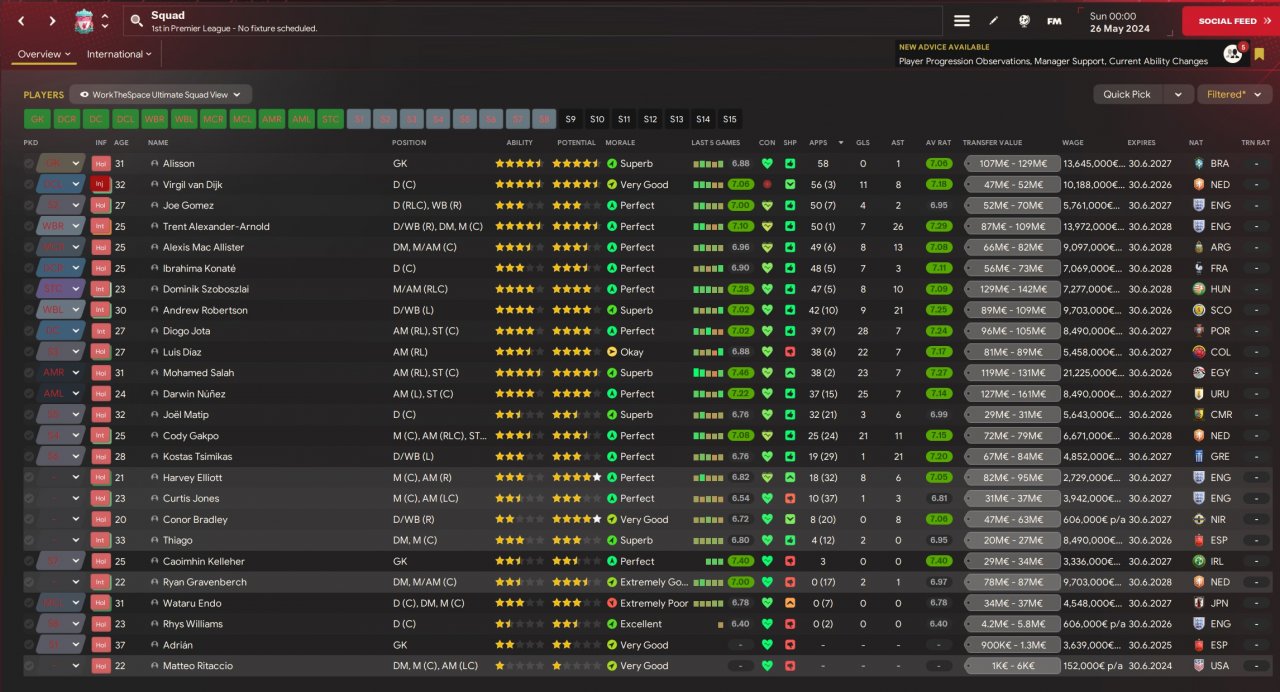Viewport: 1280px width, 692px height.
Task: Sort by the WAGE column header
Action: pyautogui.click(x=1073, y=143)
